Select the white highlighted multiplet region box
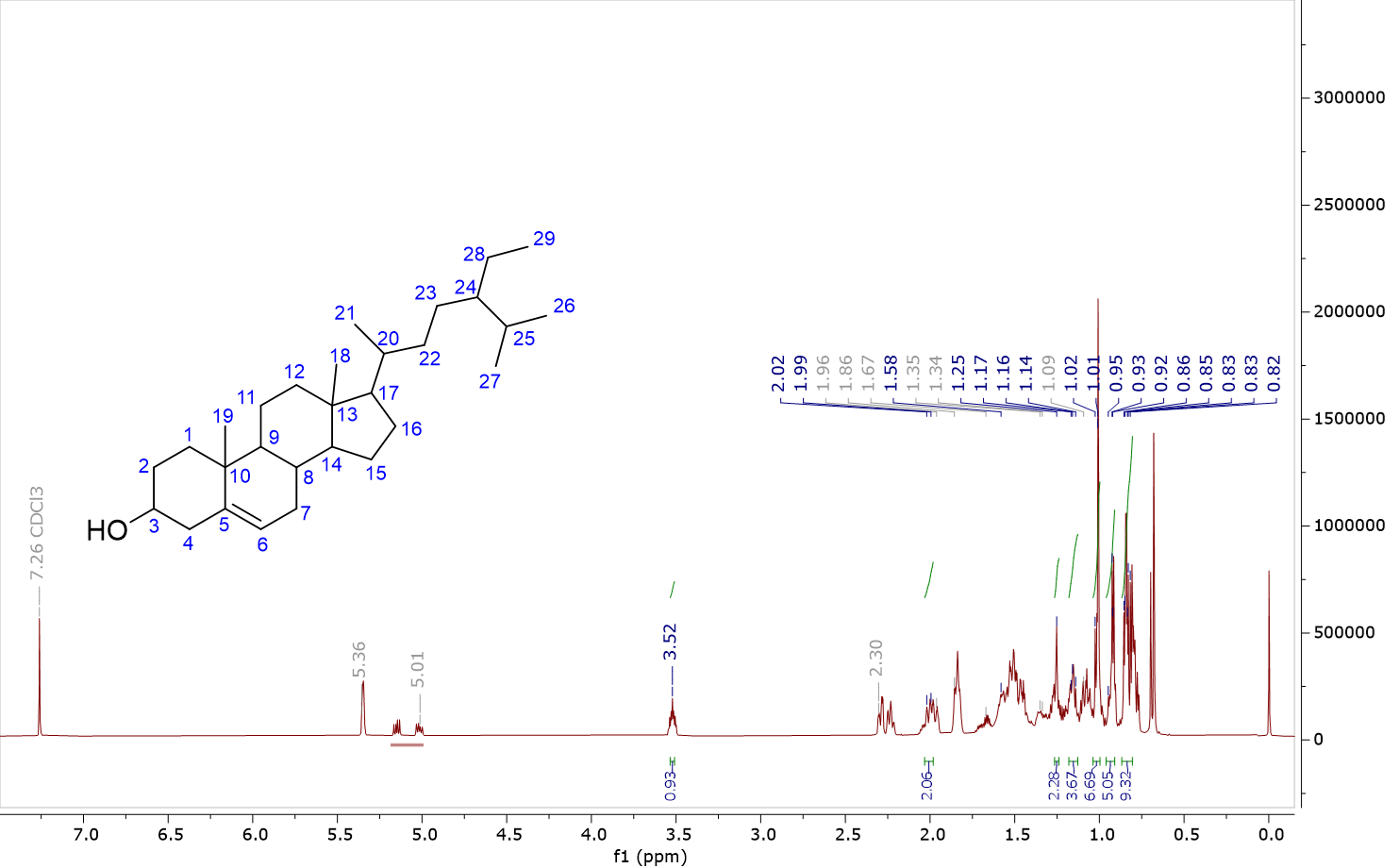 (407, 726)
